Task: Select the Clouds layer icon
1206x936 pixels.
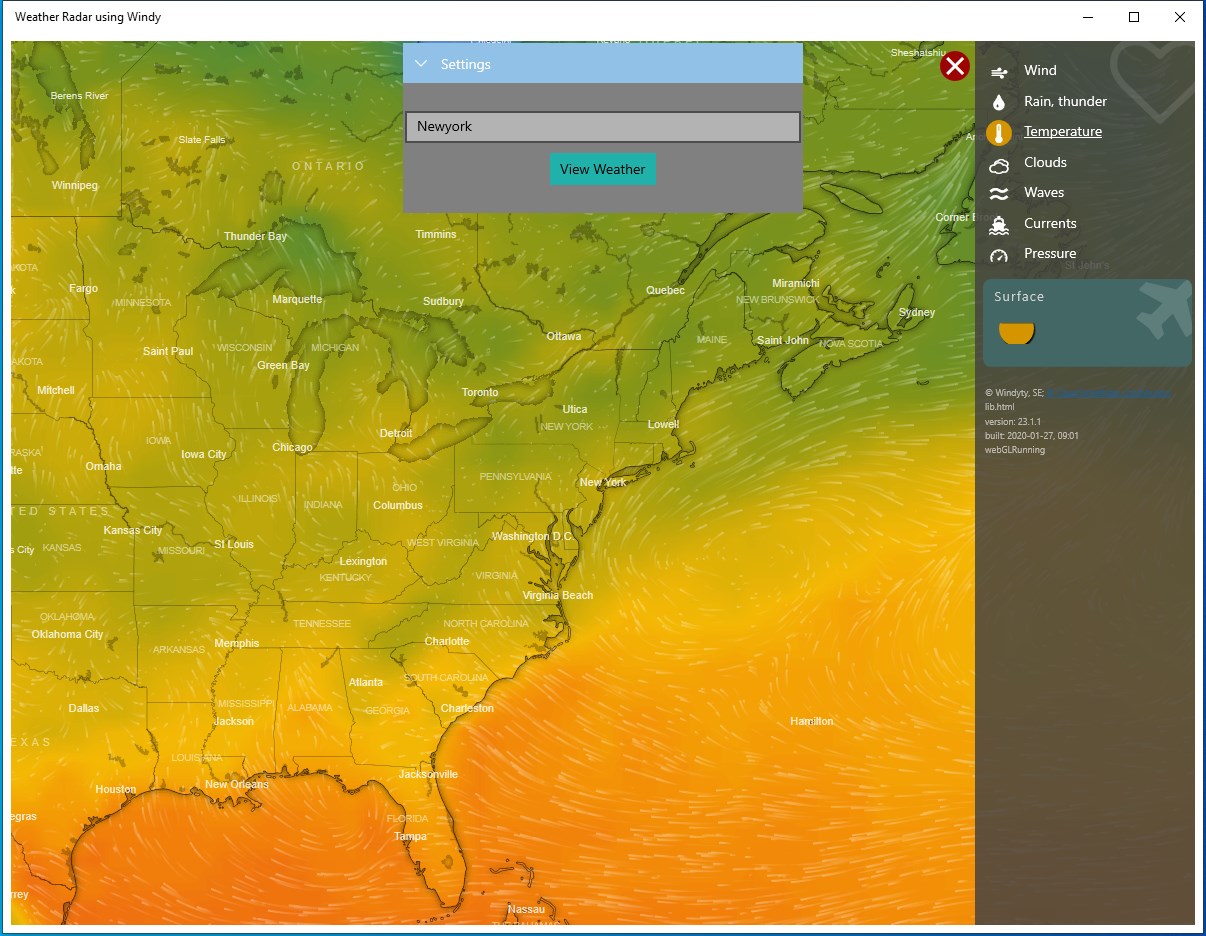Action: [998, 164]
